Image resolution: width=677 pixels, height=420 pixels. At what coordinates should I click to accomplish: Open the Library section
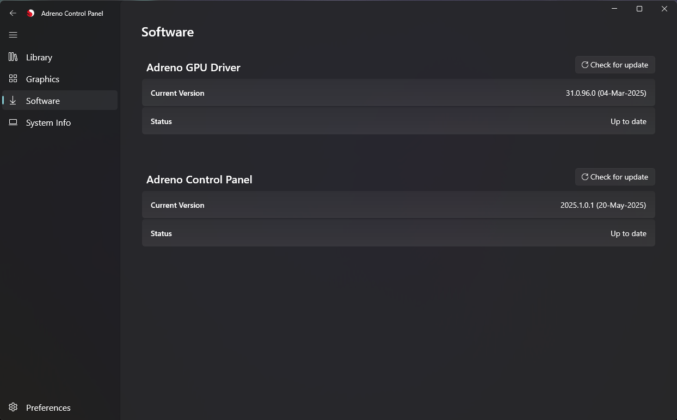39,57
